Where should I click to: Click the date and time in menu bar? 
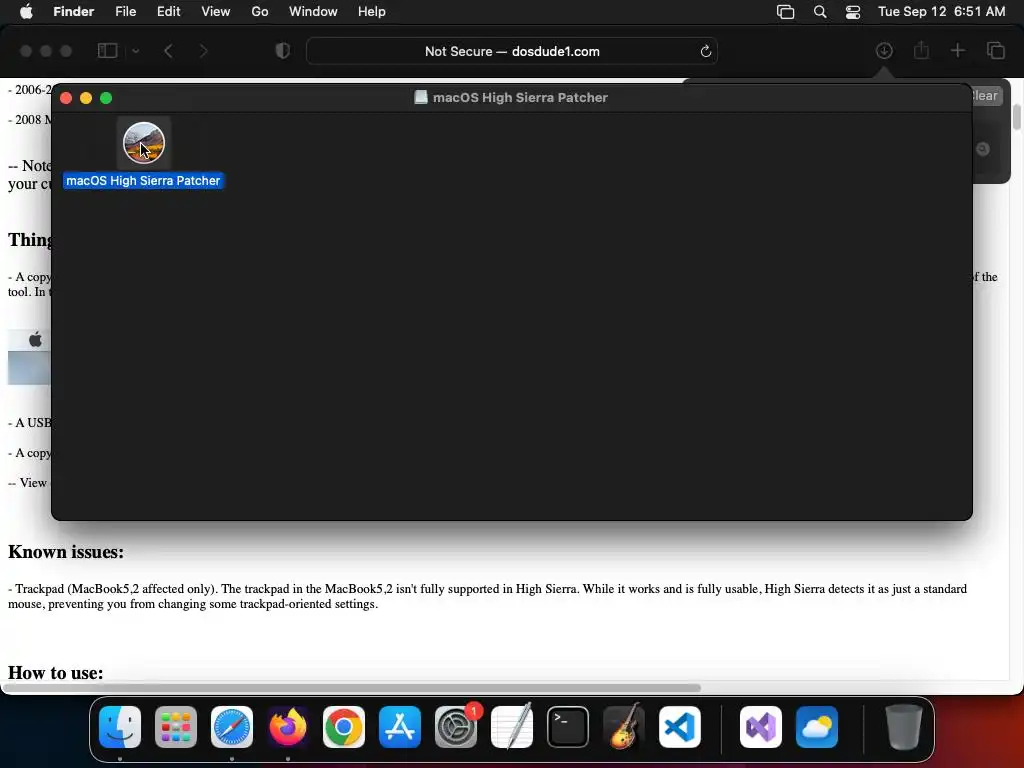coord(941,12)
